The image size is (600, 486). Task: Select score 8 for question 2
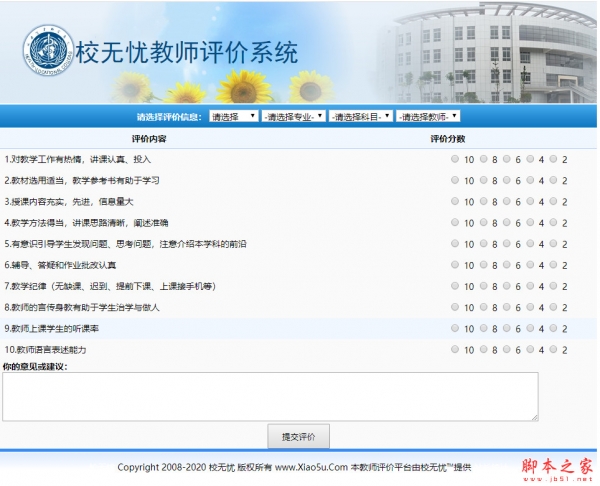[x=484, y=180]
